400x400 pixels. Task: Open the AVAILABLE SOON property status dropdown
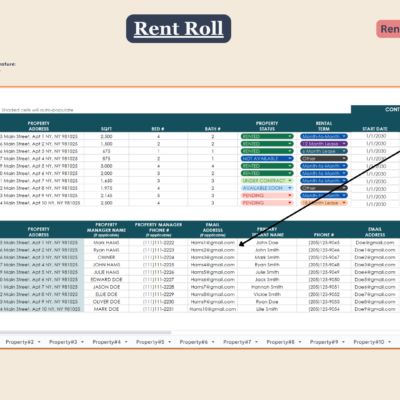click(267, 188)
